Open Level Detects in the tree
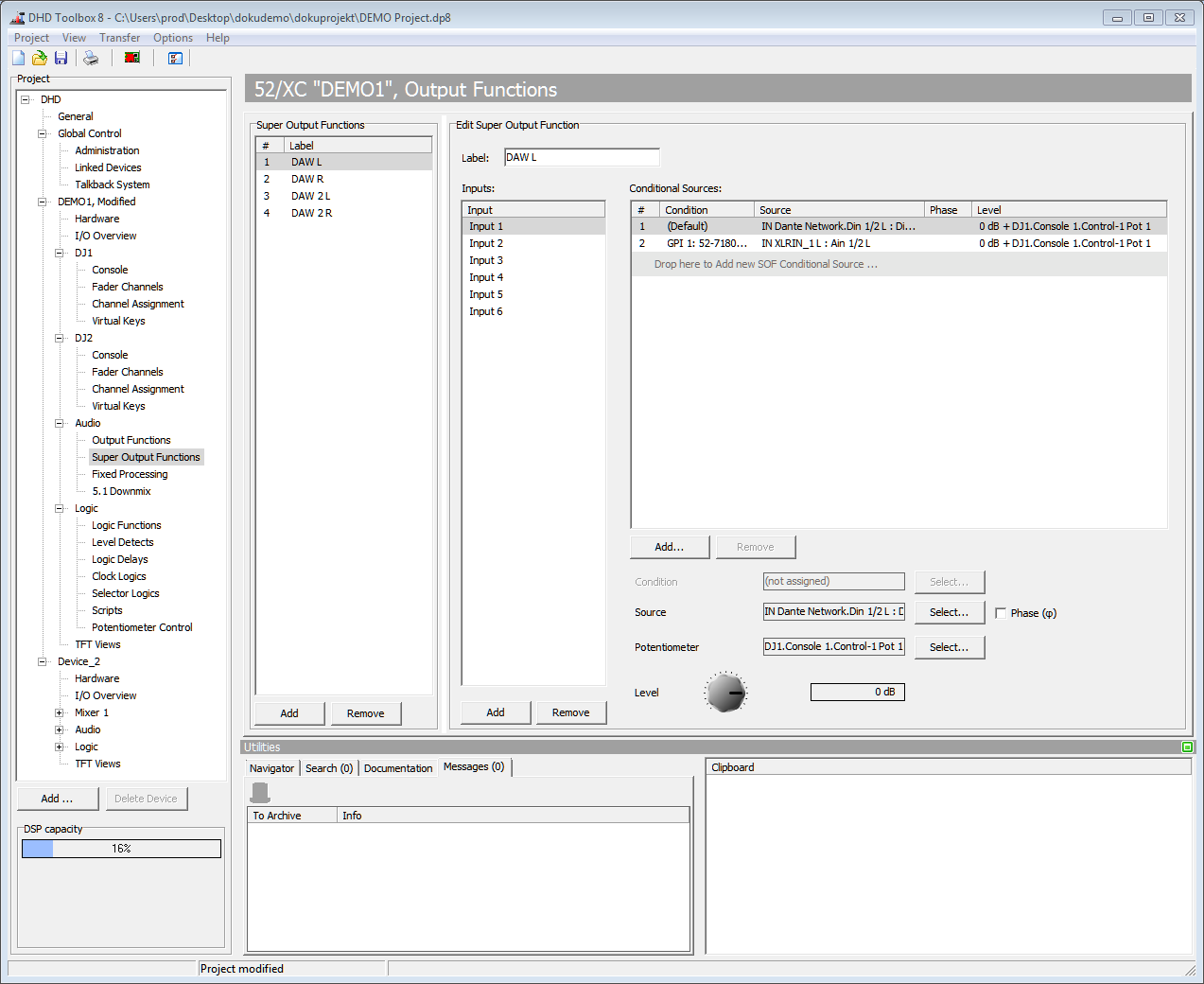The height and width of the screenshot is (984, 1204). tap(123, 542)
